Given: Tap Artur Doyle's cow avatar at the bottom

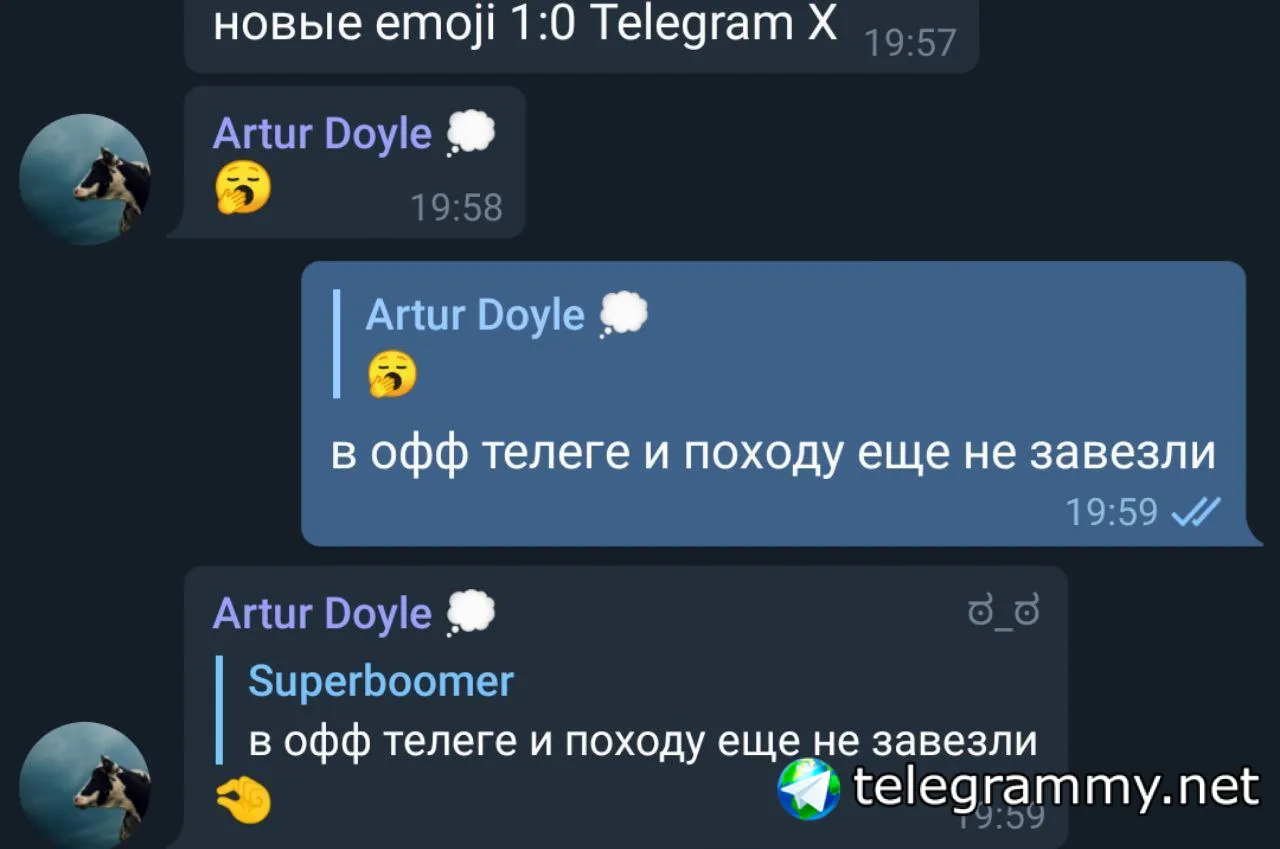Looking at the screenshot, I should coord(85,786).
